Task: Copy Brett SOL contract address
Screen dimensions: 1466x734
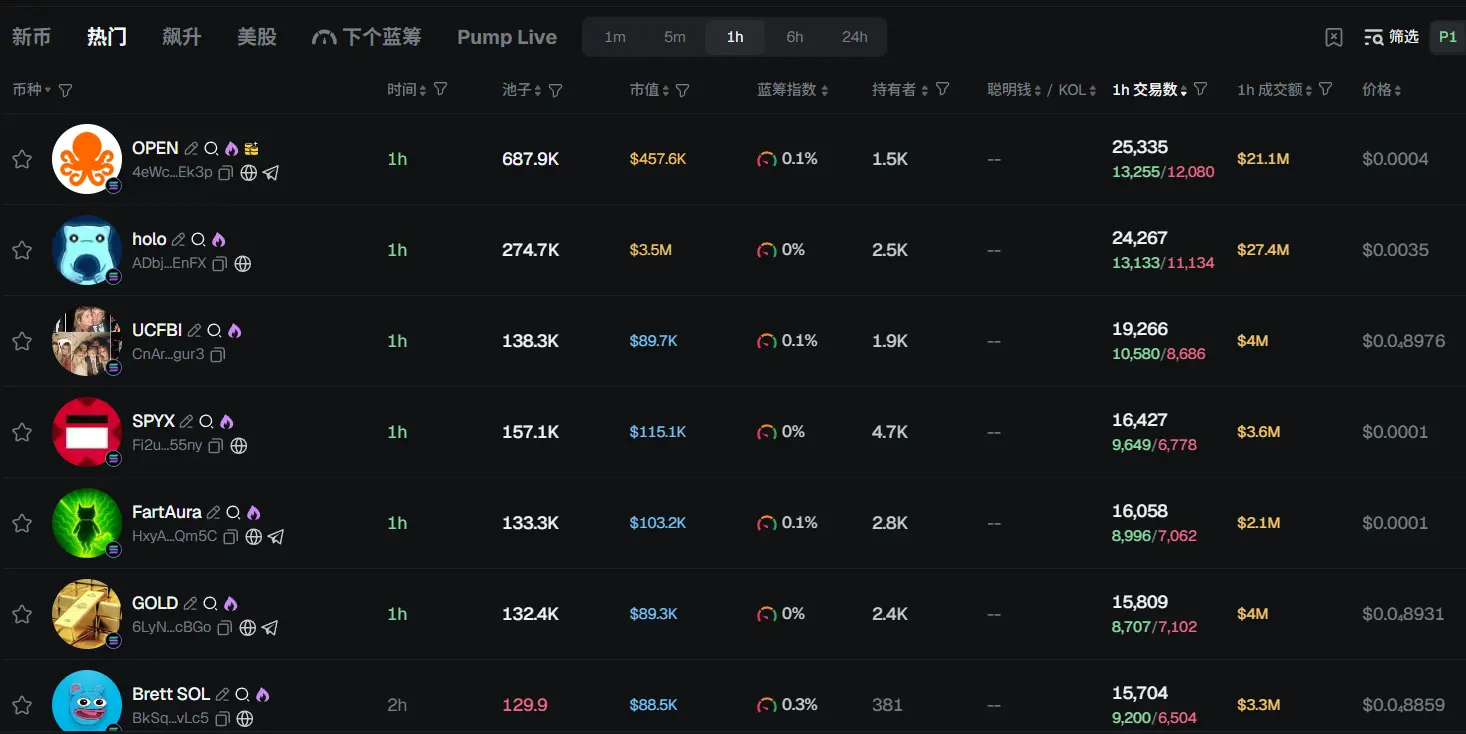Action: click(x=223, y=718)
